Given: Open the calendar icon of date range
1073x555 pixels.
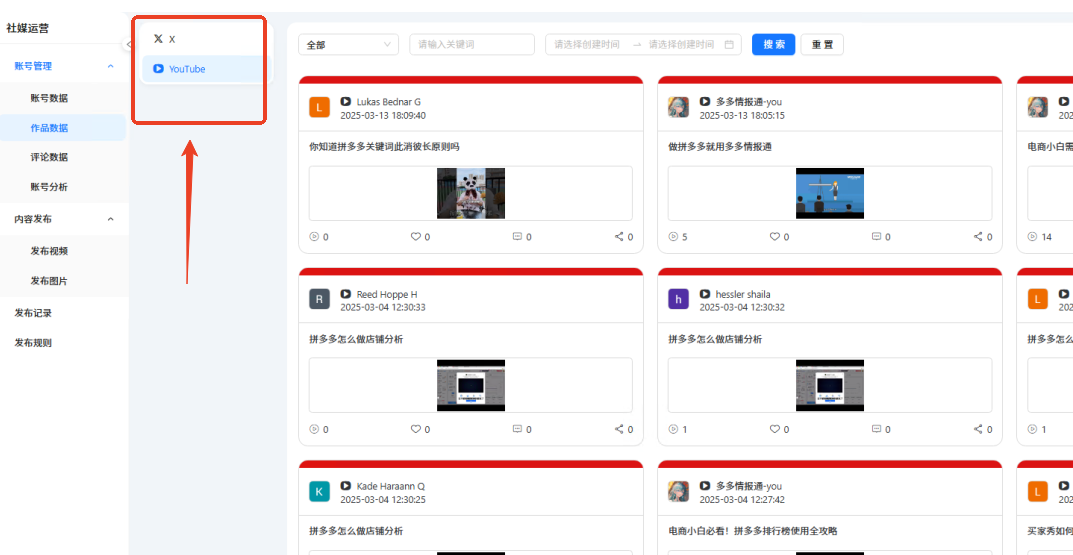Looking at the screenshot, I should (x=729, y=44).
